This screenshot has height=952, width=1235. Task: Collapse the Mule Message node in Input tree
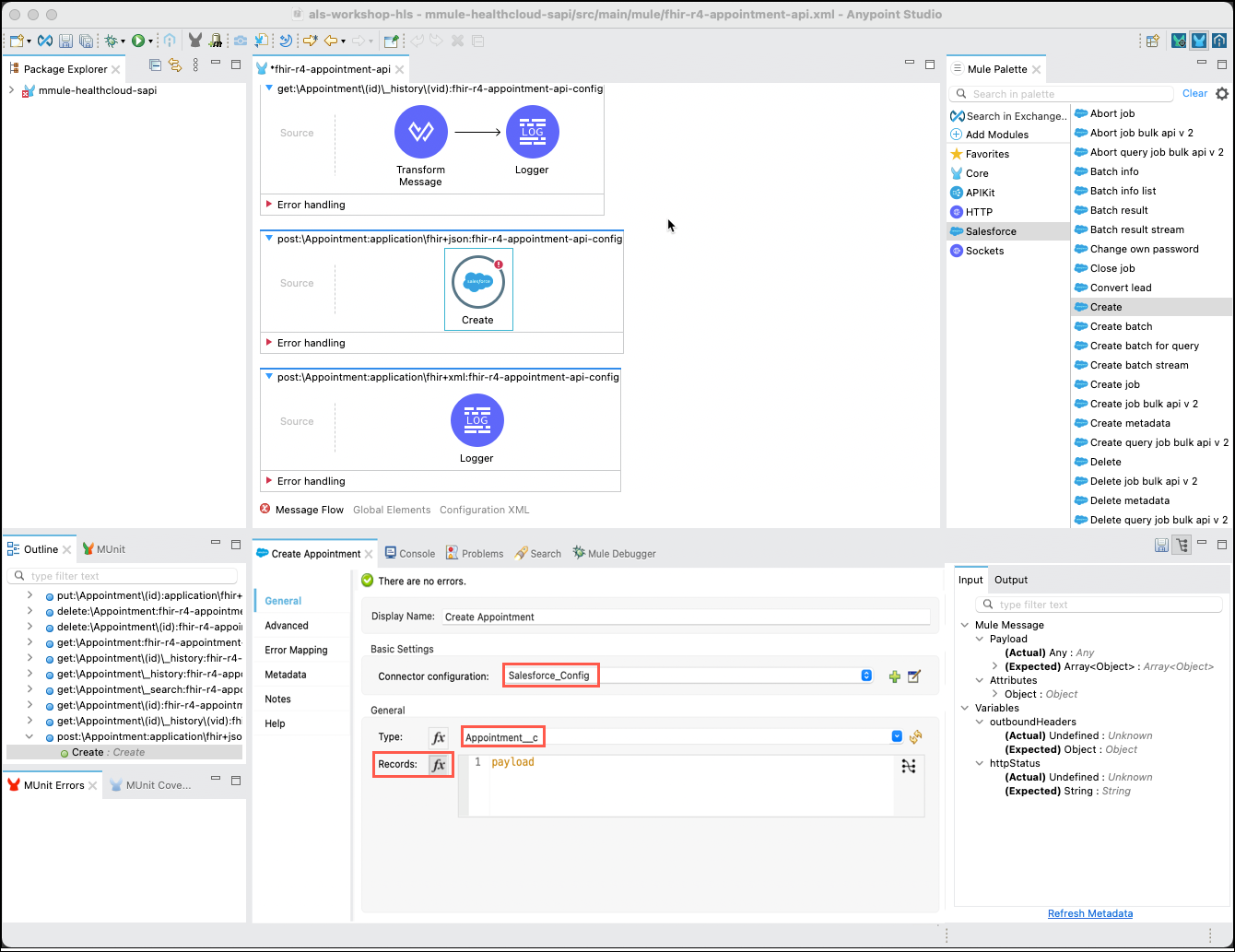965,625
